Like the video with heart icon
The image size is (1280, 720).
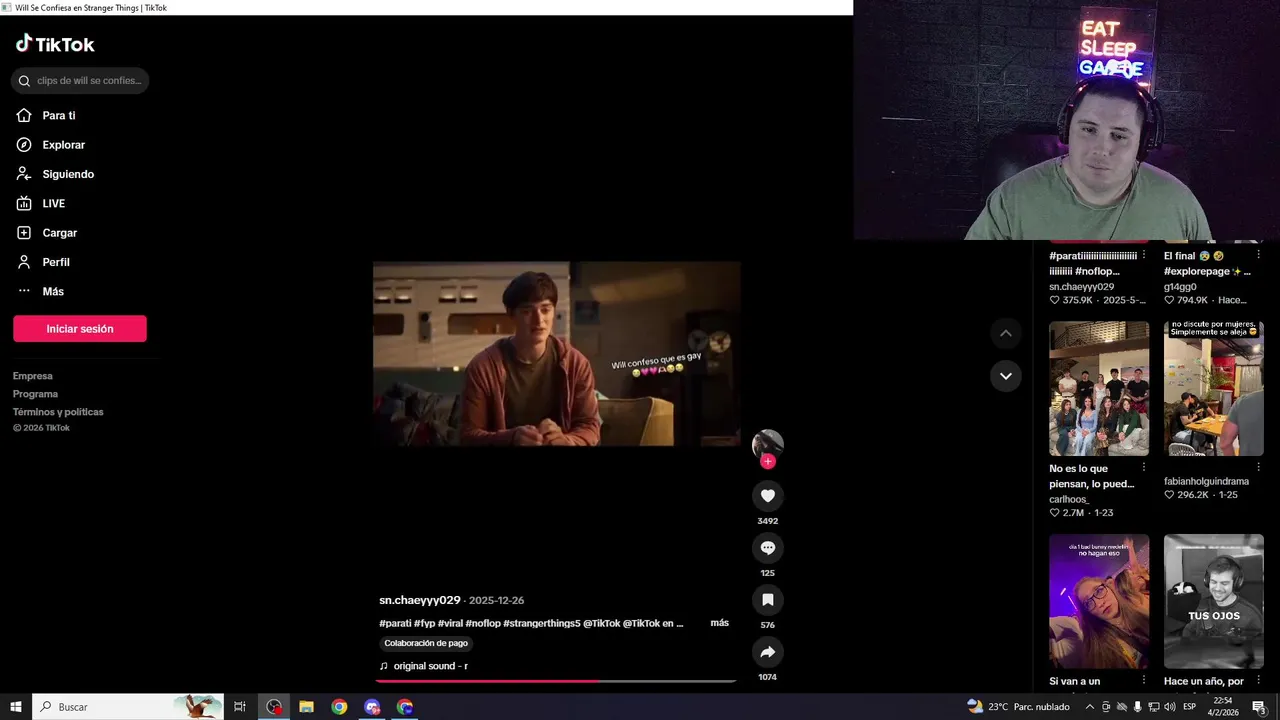point(767,496)
